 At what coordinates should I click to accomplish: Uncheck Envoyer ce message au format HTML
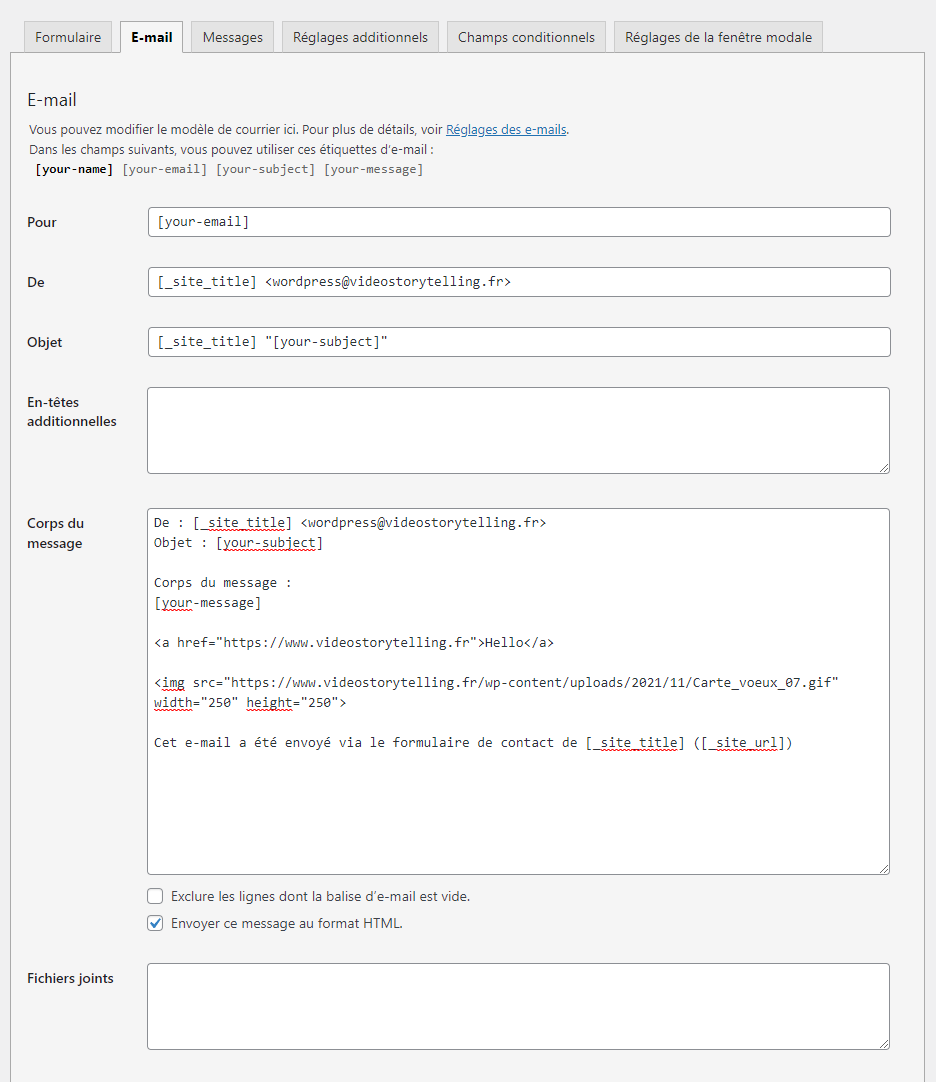pyautogui.click(x=155, y=923)
